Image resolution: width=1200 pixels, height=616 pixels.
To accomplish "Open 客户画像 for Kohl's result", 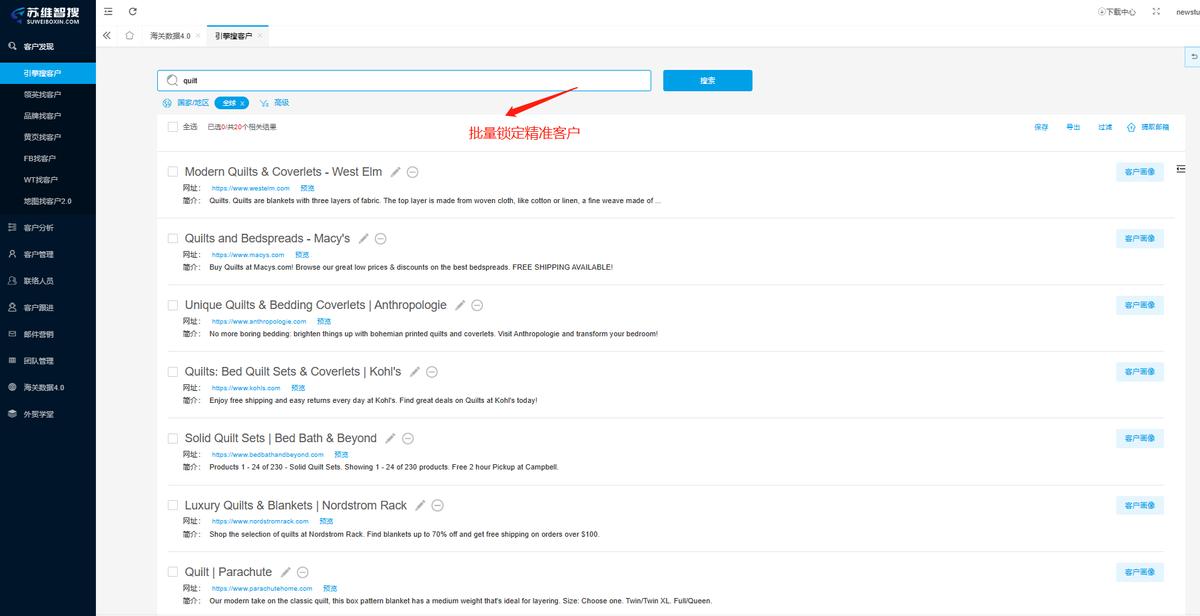I will (x=1140, y=372).
